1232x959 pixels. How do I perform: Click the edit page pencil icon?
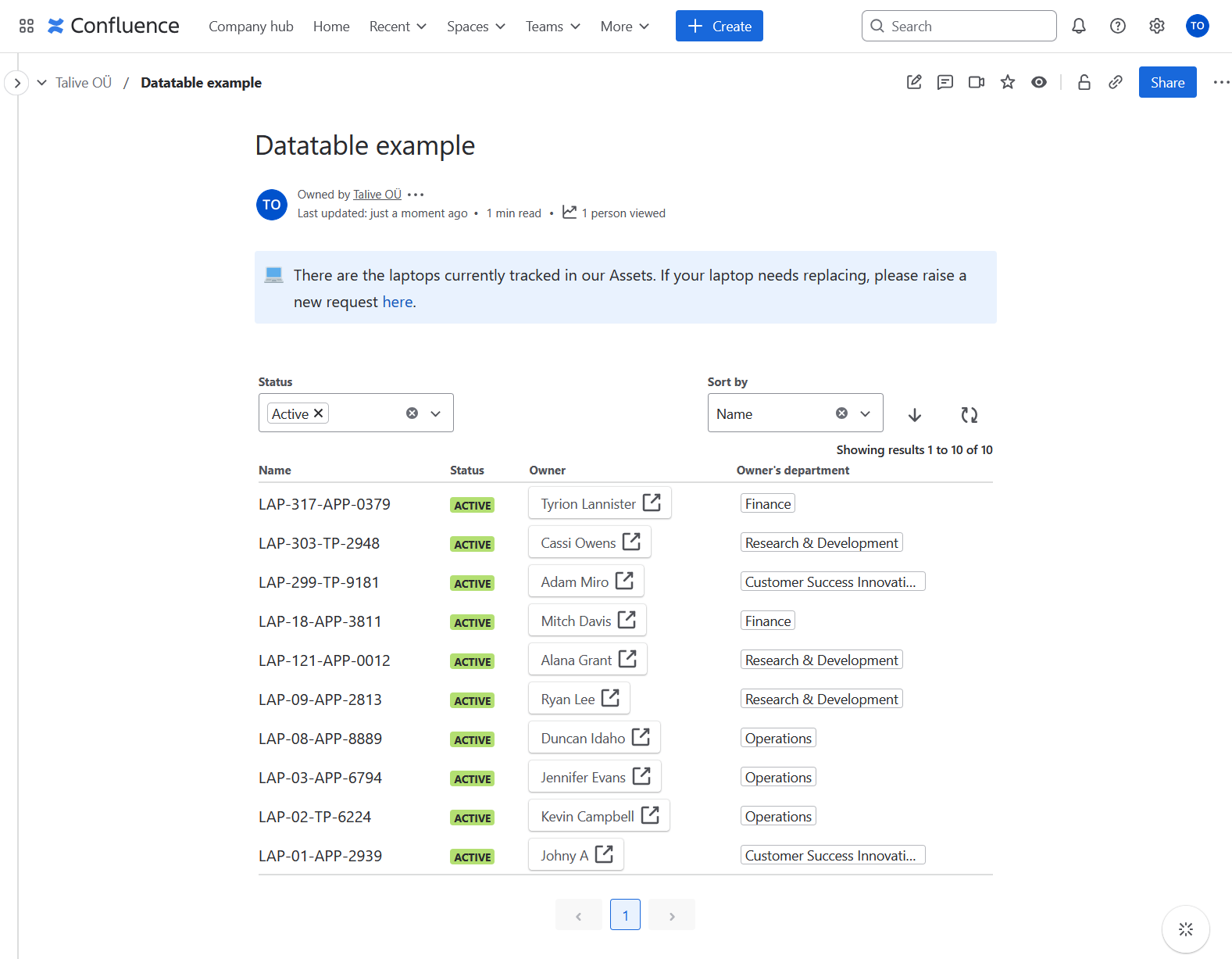tap(914, 82)
